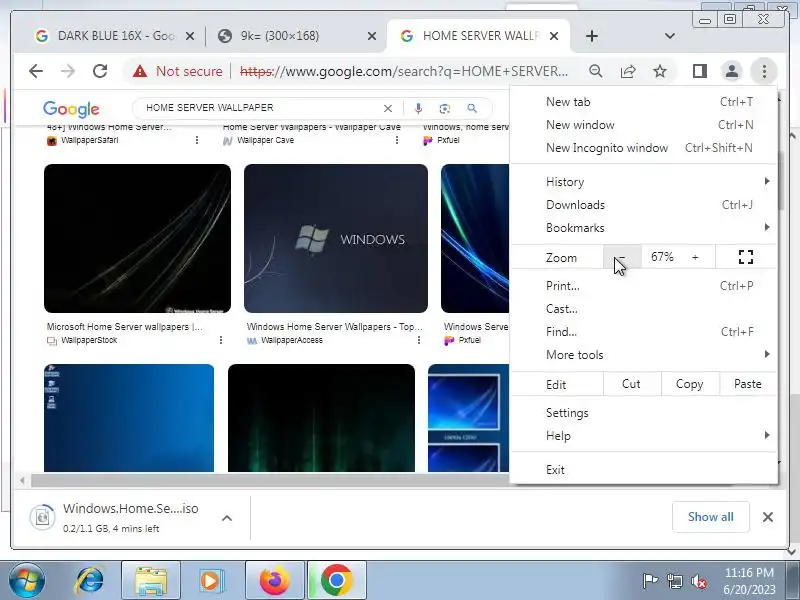The image size is (800, 600).
Task: Open the dark light-streaks wallpaper thumbnail
Action: pos(137,238)
